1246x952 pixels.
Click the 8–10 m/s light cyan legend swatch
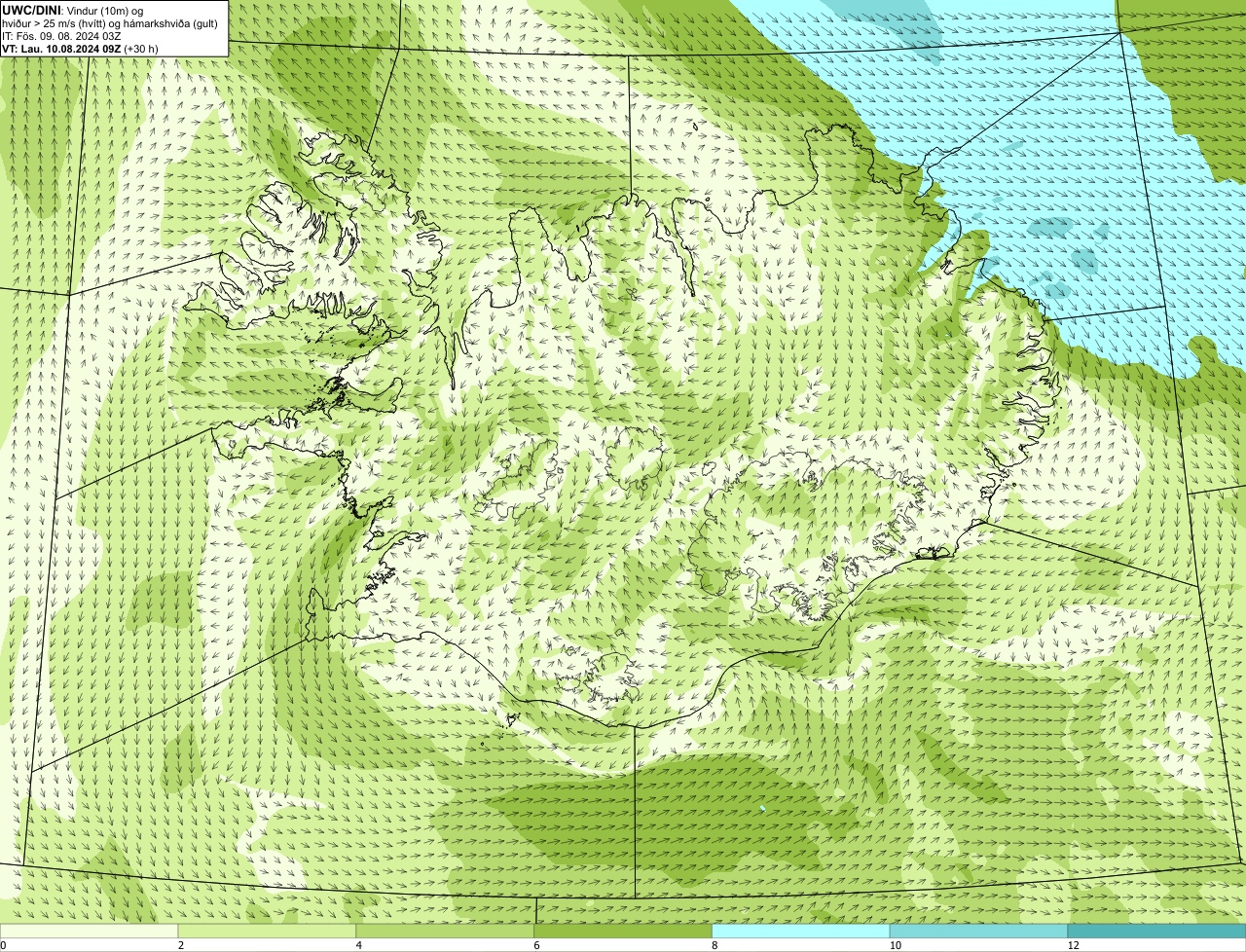click(x=801, y=931)
